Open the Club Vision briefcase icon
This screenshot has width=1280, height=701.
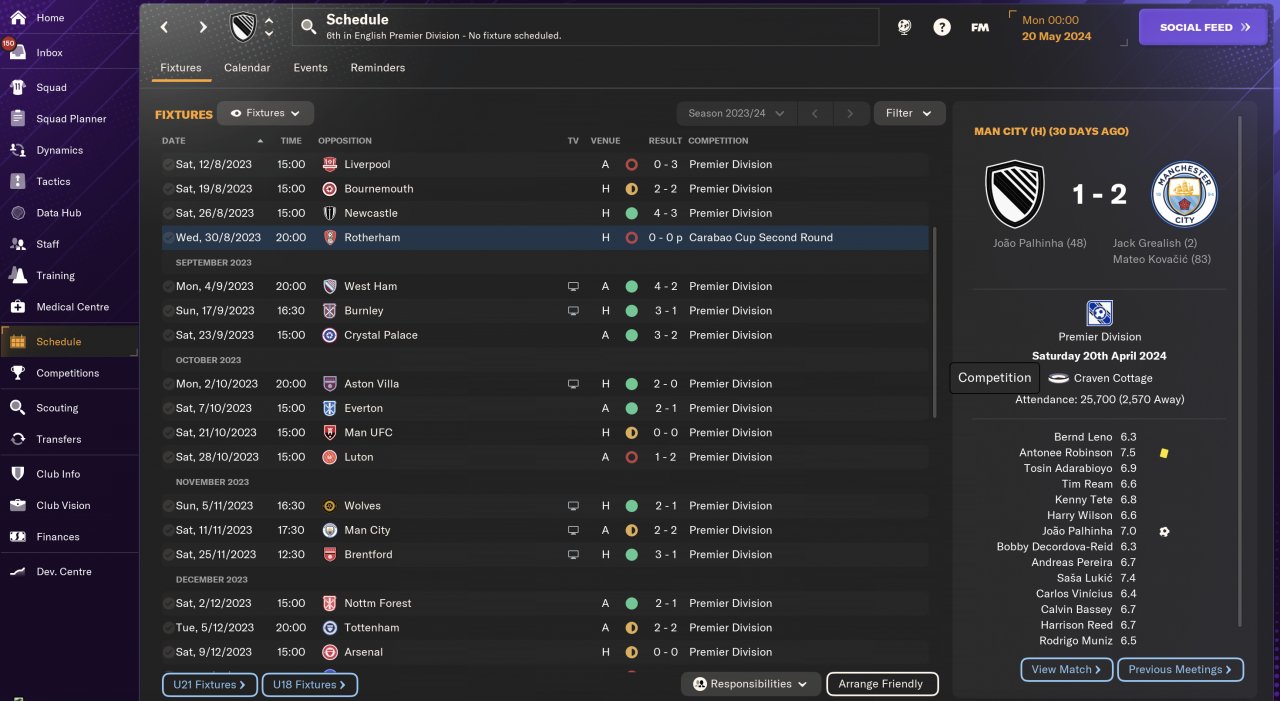pos(17,505)
